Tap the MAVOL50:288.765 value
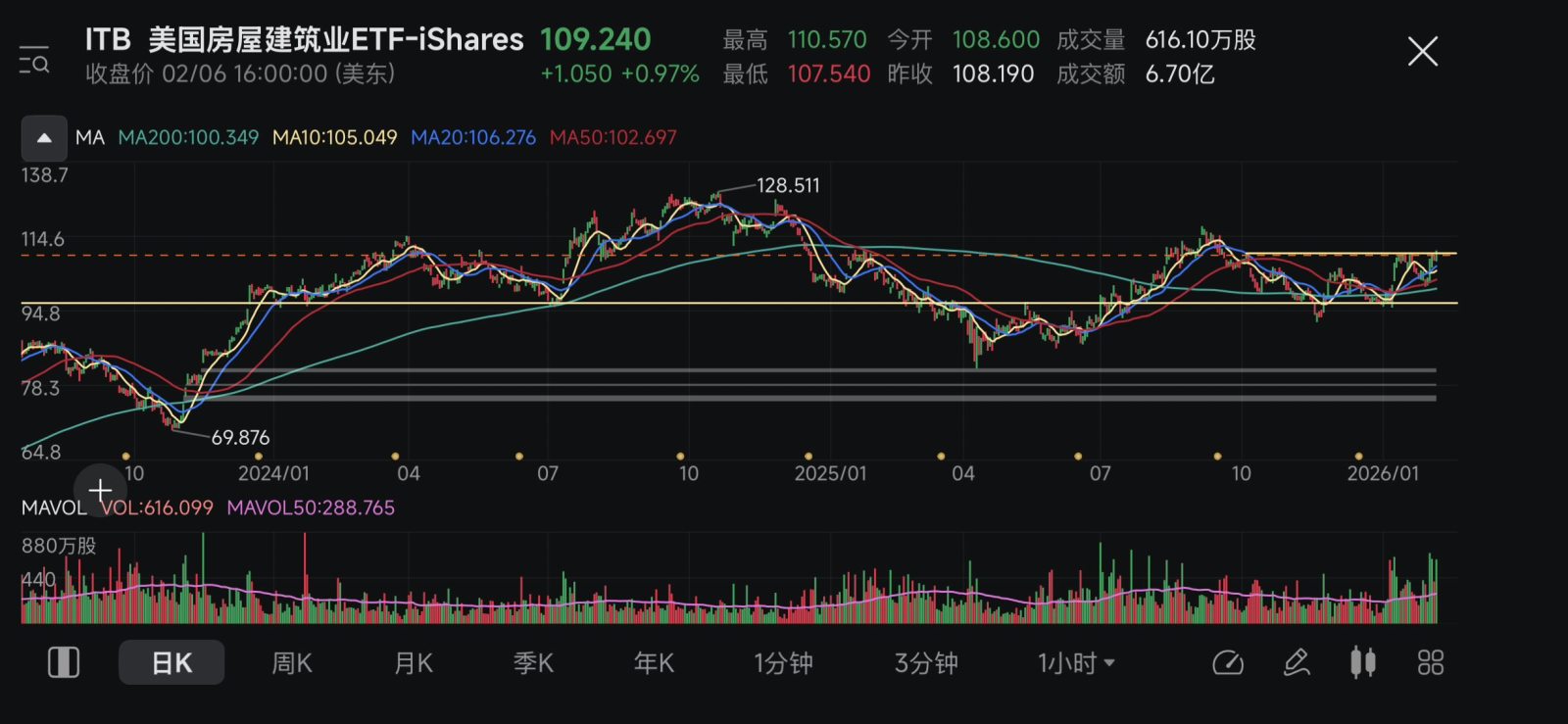 pyautogui.click(x=311, y=507)
